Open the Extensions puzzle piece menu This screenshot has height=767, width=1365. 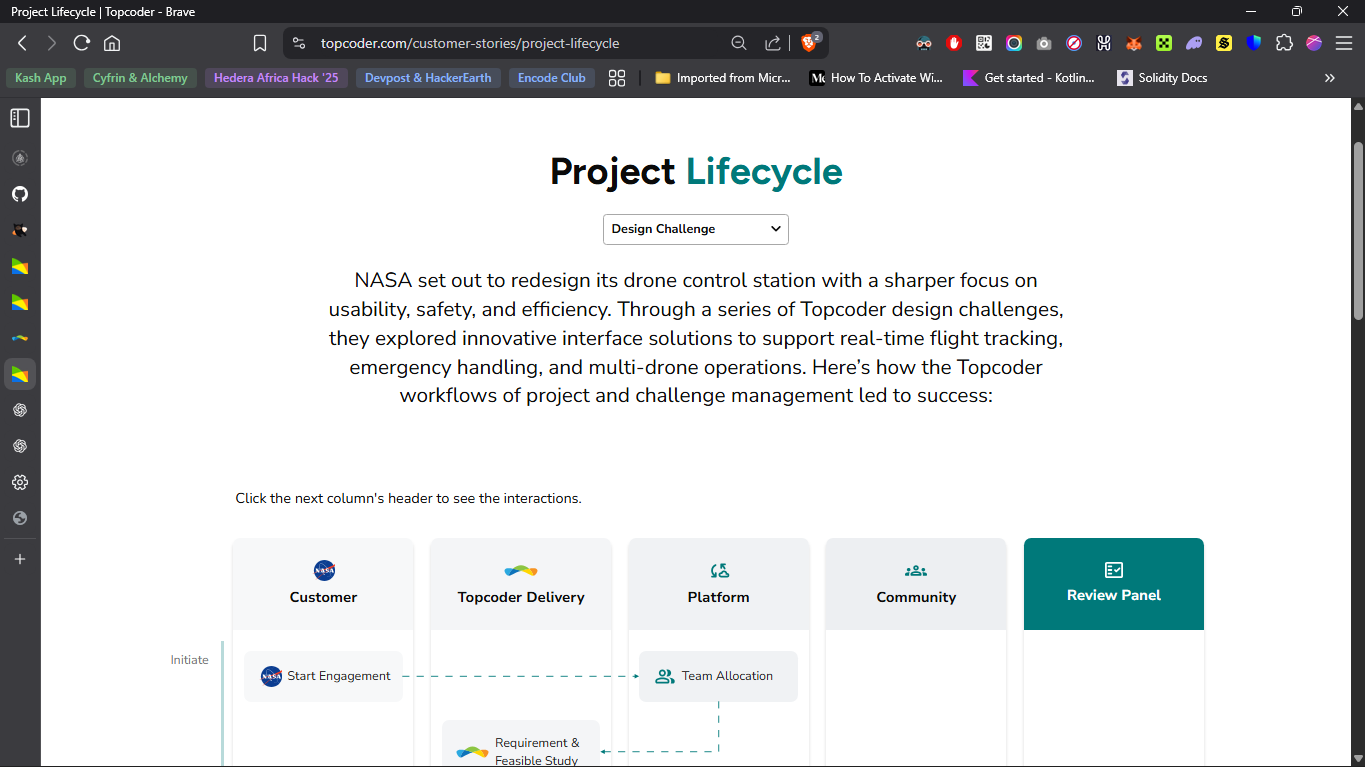pyautogui.click(x=1284, y=43)
